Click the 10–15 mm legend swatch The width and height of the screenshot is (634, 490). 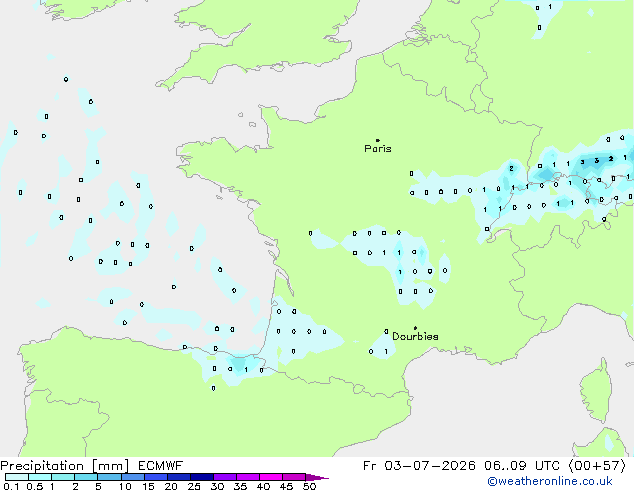tap(132, 477)
